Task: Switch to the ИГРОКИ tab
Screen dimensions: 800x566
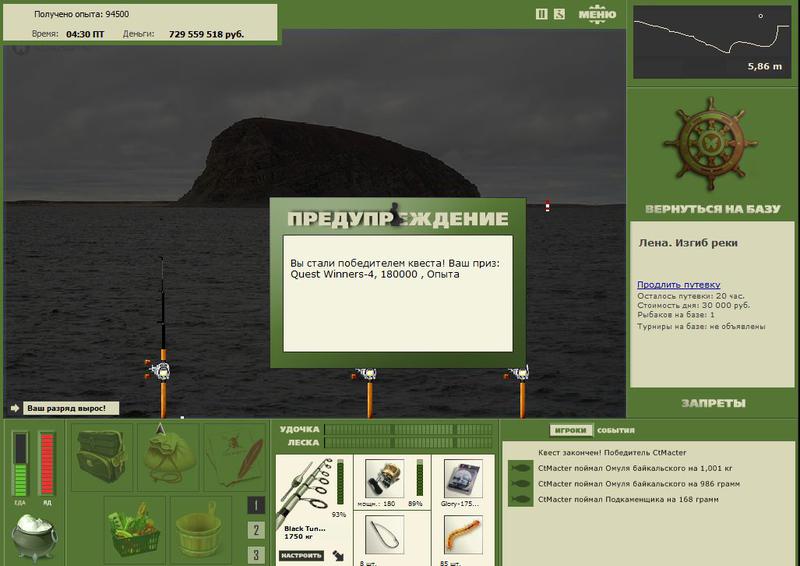Action: pyautogui.click(x=571, y=430)
